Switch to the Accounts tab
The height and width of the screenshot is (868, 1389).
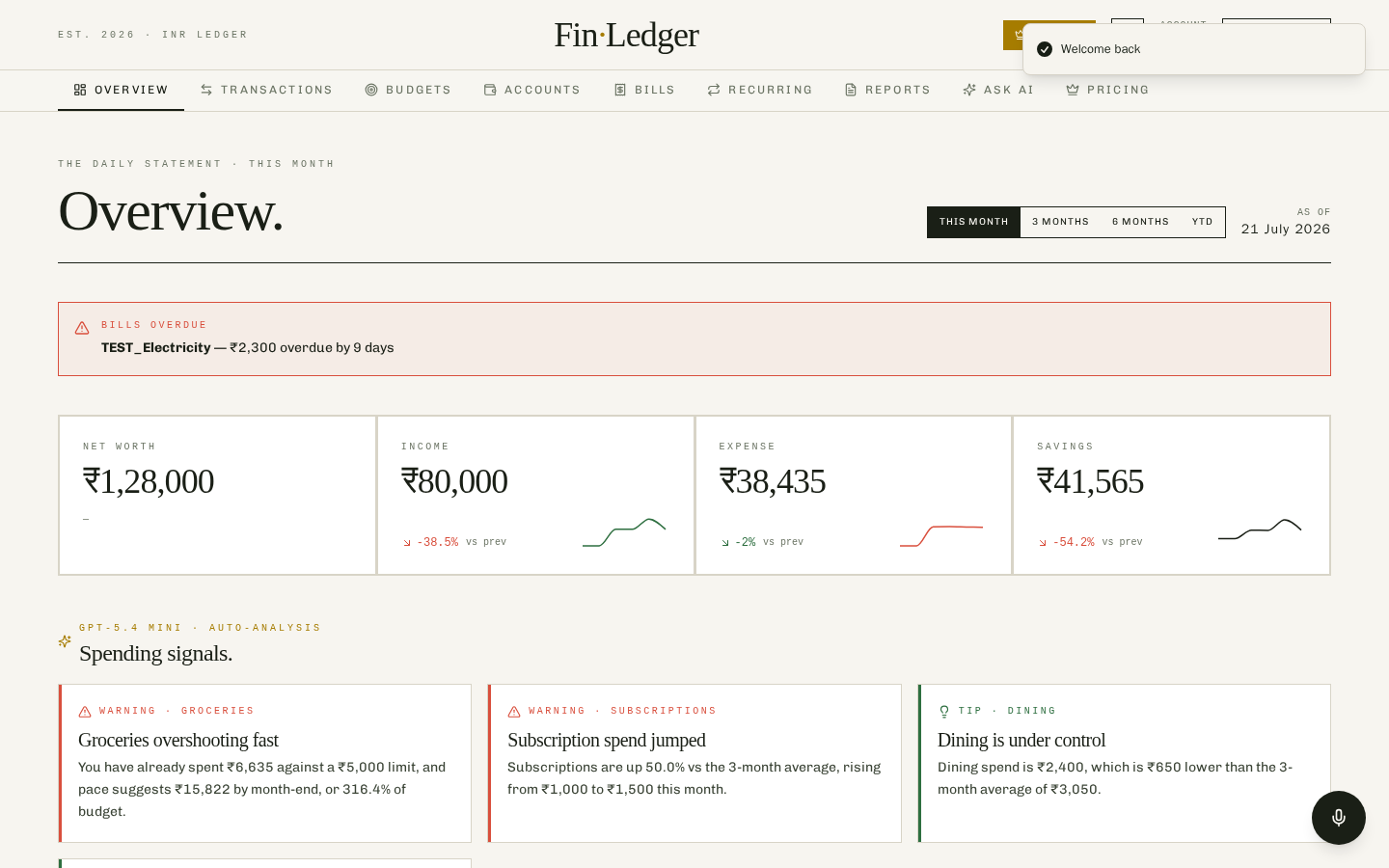(x=532, y=90)
